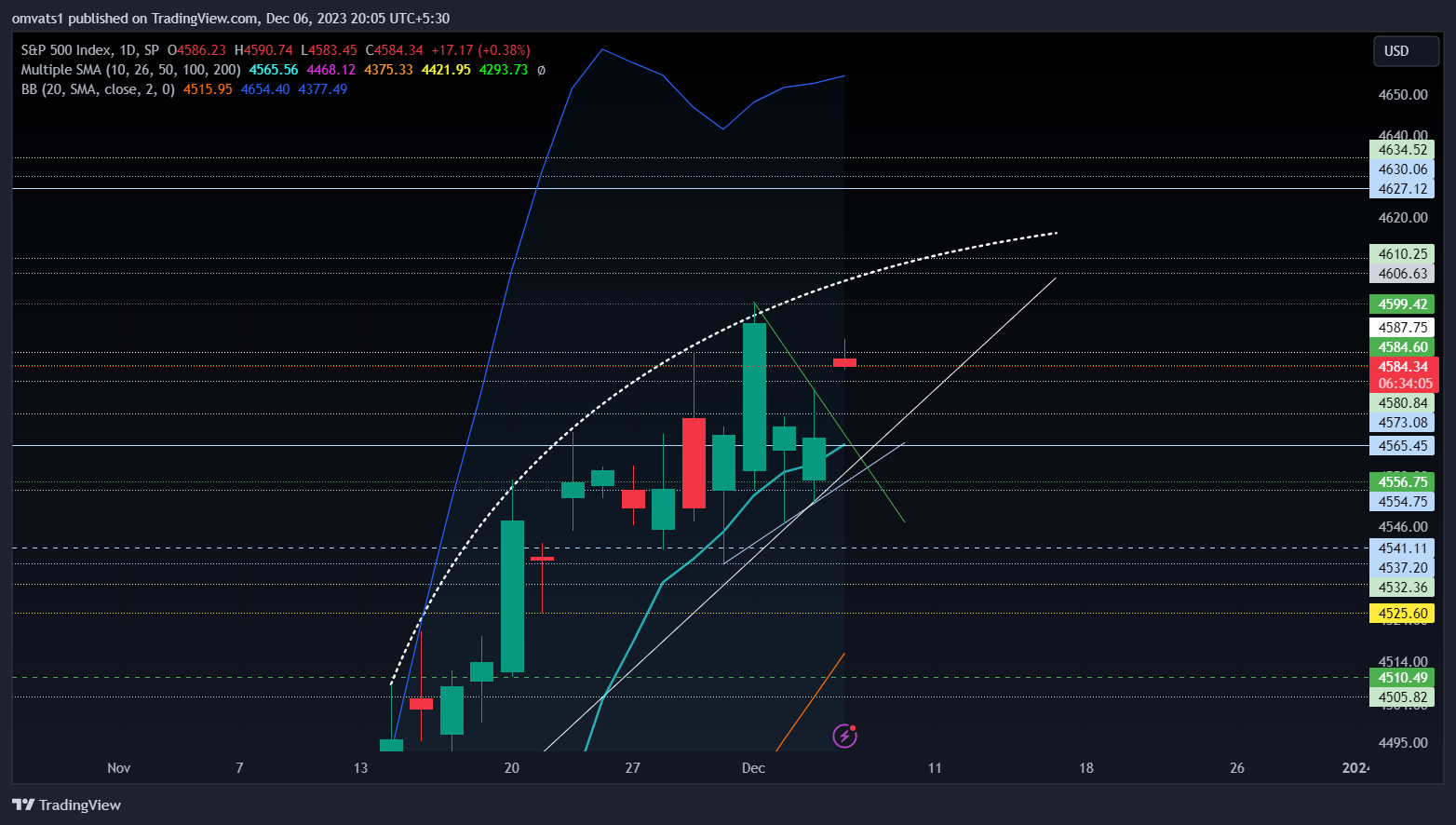Select price label 4573.08

coord(1402,423)
